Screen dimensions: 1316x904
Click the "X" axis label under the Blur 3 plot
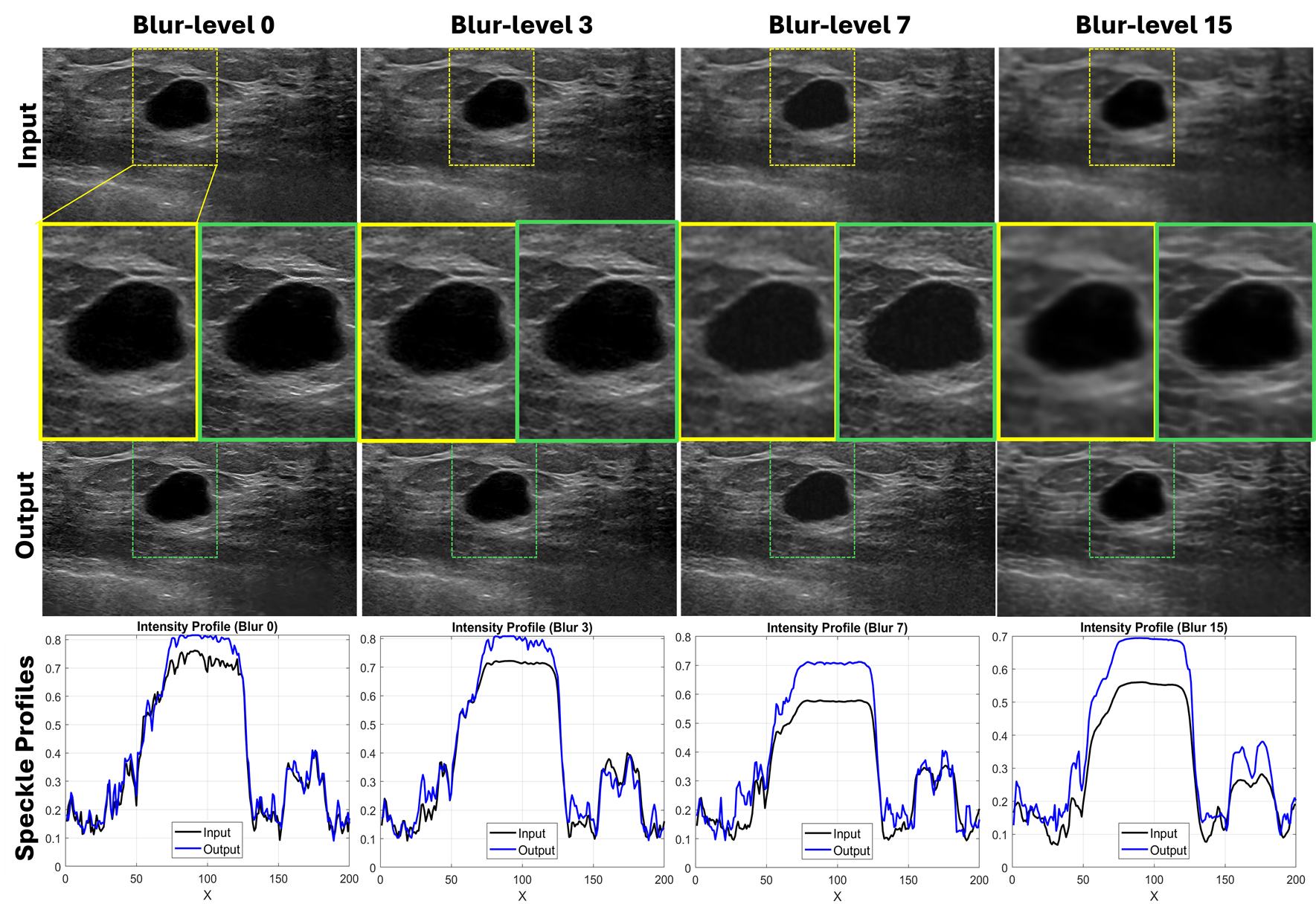(522, 896)
